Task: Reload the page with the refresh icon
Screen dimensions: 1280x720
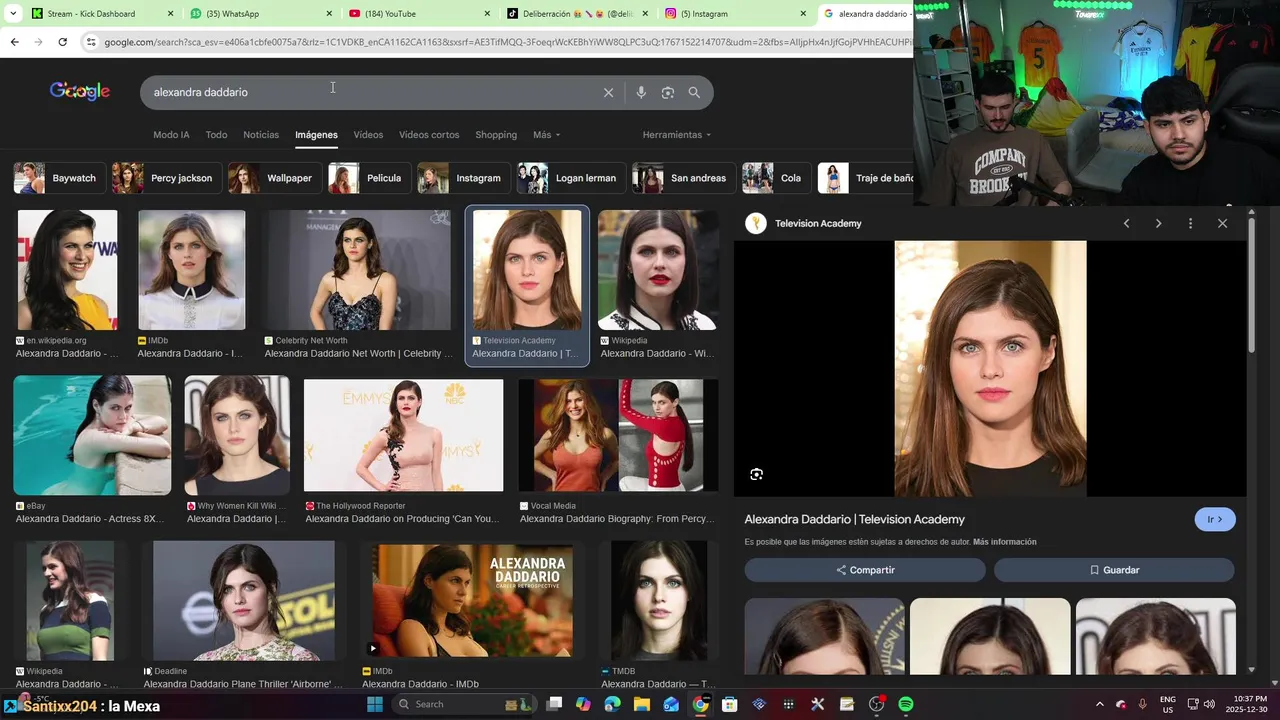Action: tap(62, 42)
